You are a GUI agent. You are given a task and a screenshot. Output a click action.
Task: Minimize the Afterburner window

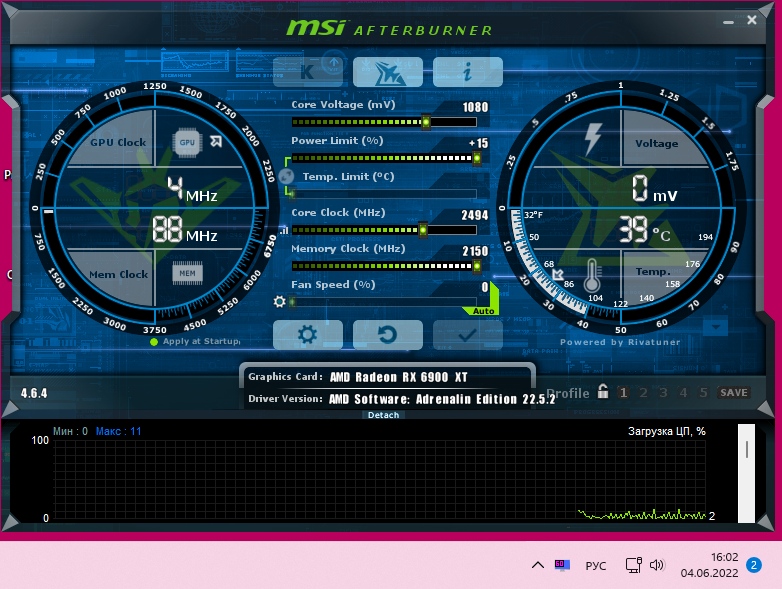pyautogui.click(x=729, y=21)
